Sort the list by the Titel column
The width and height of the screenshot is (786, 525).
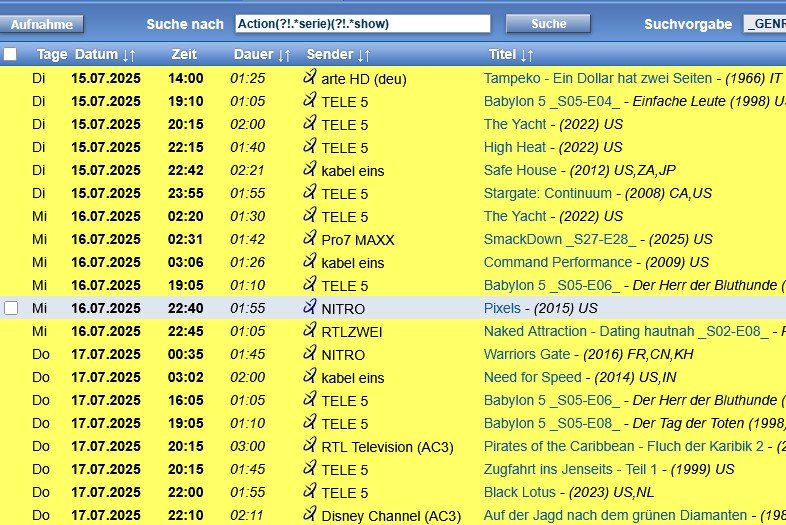pyautogui.click(x=527, y=55)
